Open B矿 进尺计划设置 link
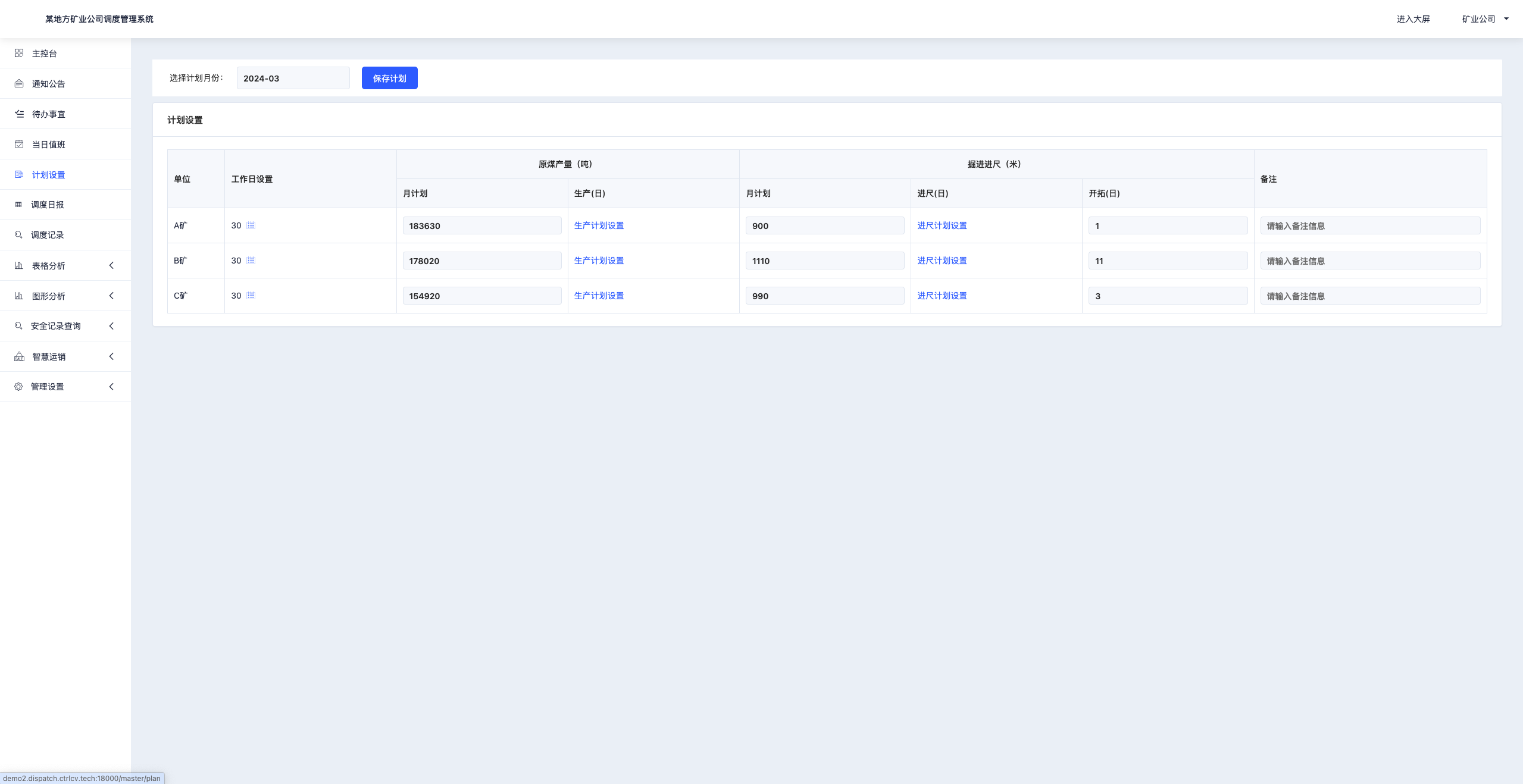The height and width of the screenshot is (784, 1523). coord(942,261)
